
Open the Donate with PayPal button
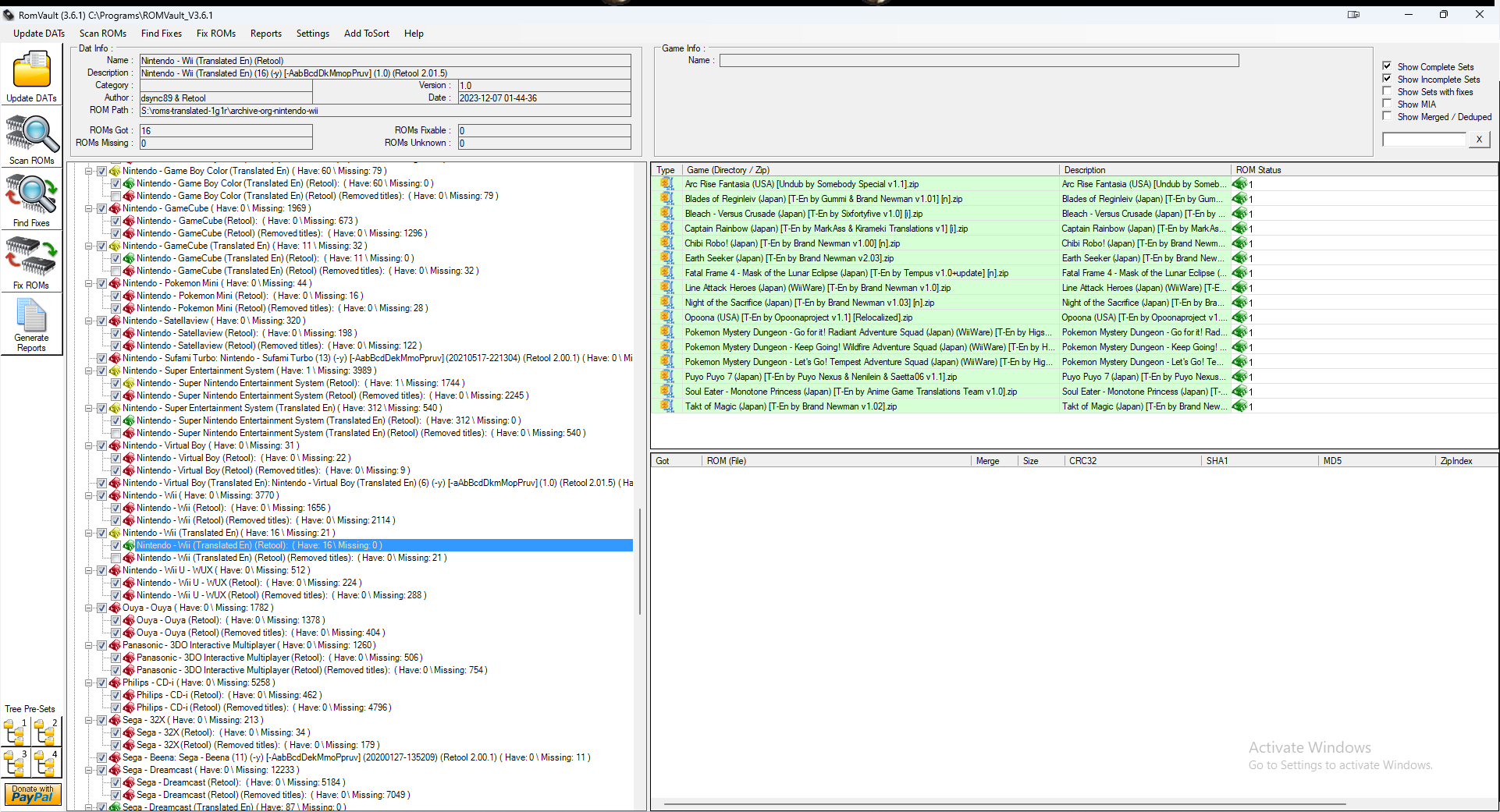click(x=32, y=794)
